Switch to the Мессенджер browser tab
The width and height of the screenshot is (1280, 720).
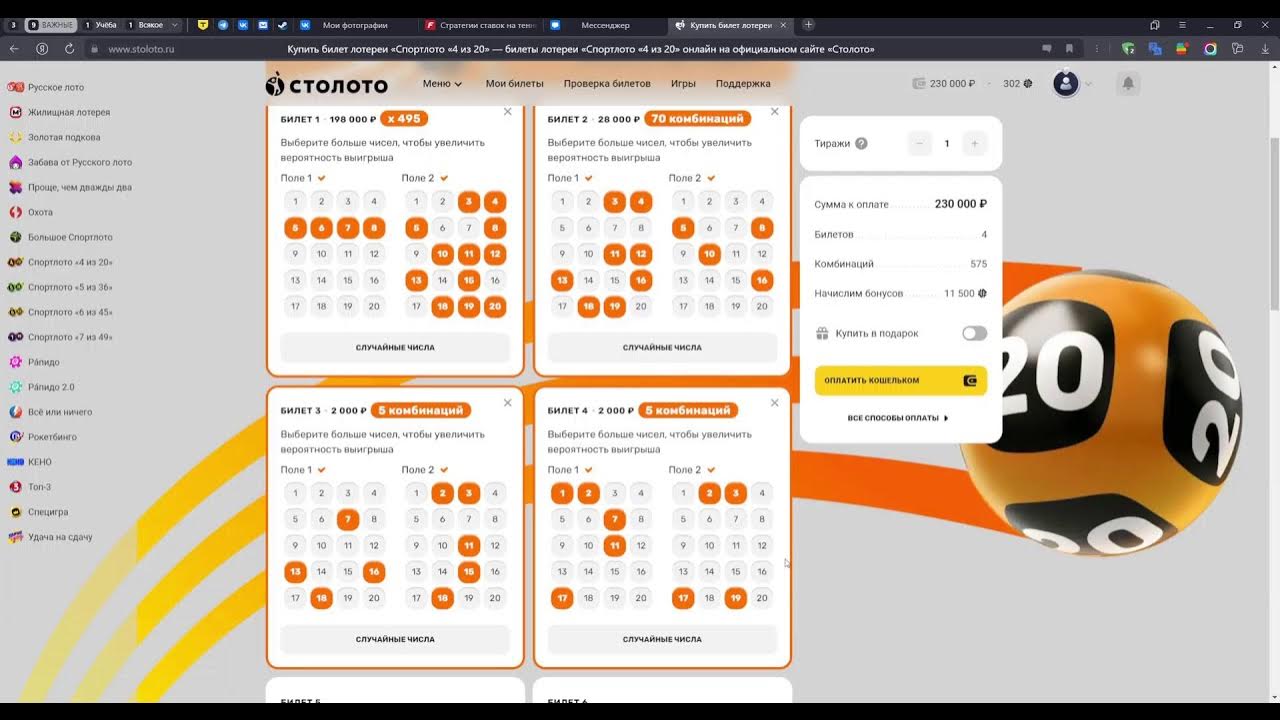pyautogui.click(x=605, y=25)
